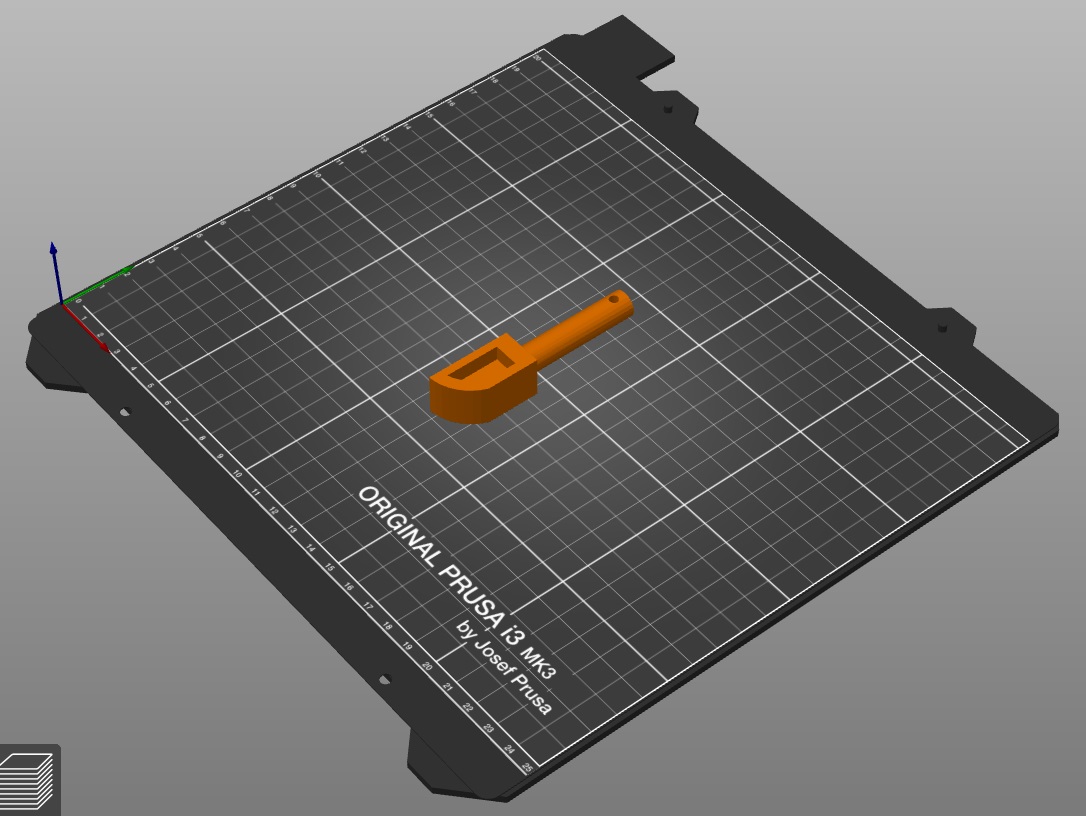Click the small hole at handle tip
Image resolution: width=1086 pixels, height=816 pixels.
(613, 300)
